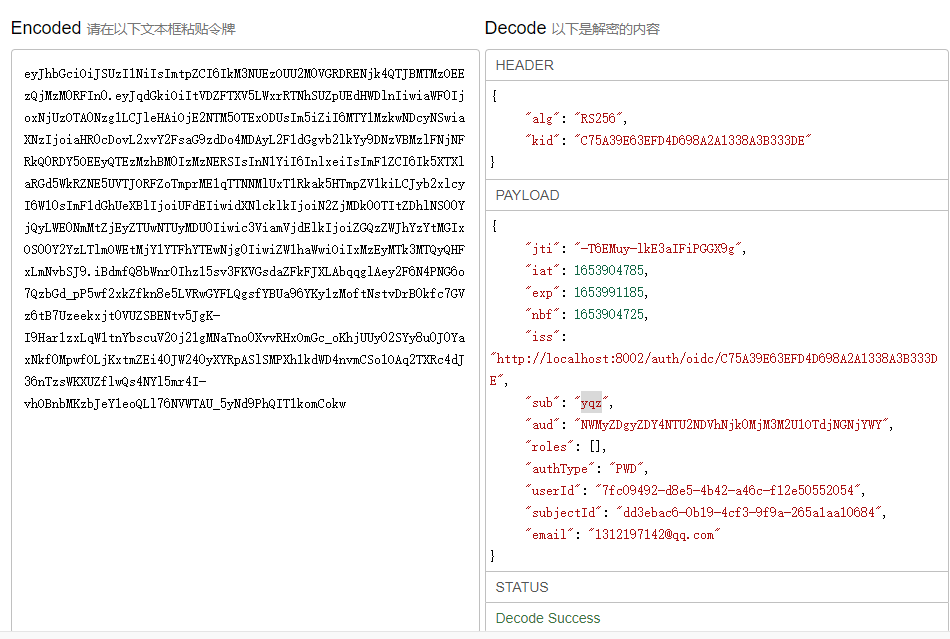Click the subjectId value

749,512
